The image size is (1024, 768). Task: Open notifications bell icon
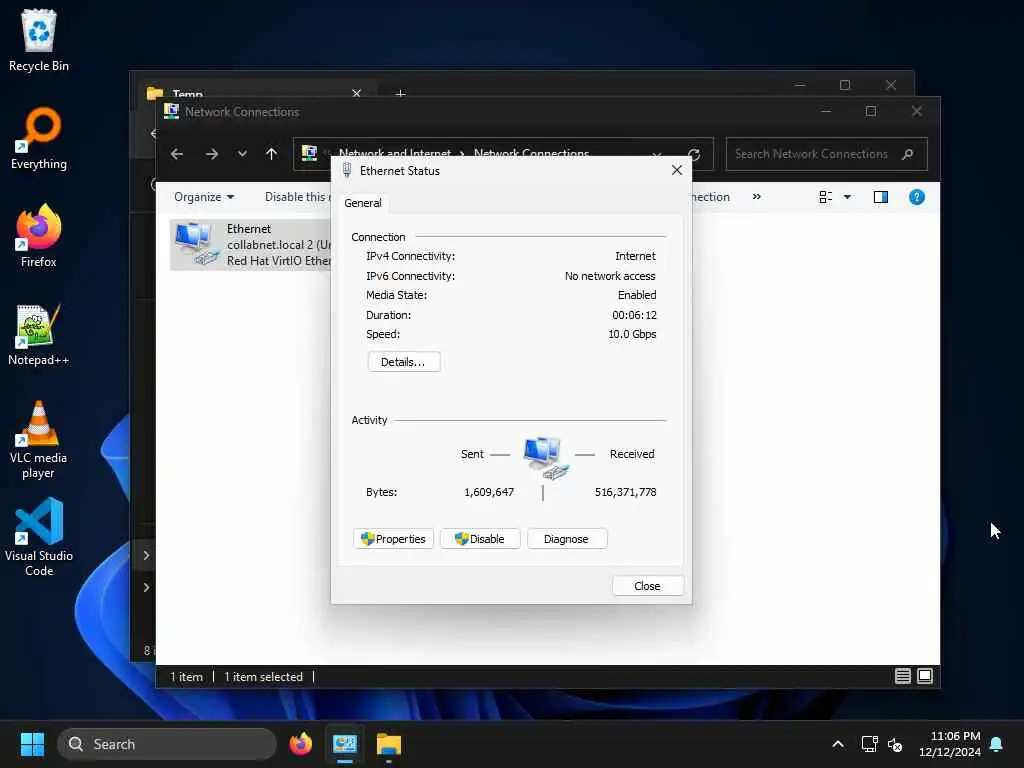pos(997,744)
